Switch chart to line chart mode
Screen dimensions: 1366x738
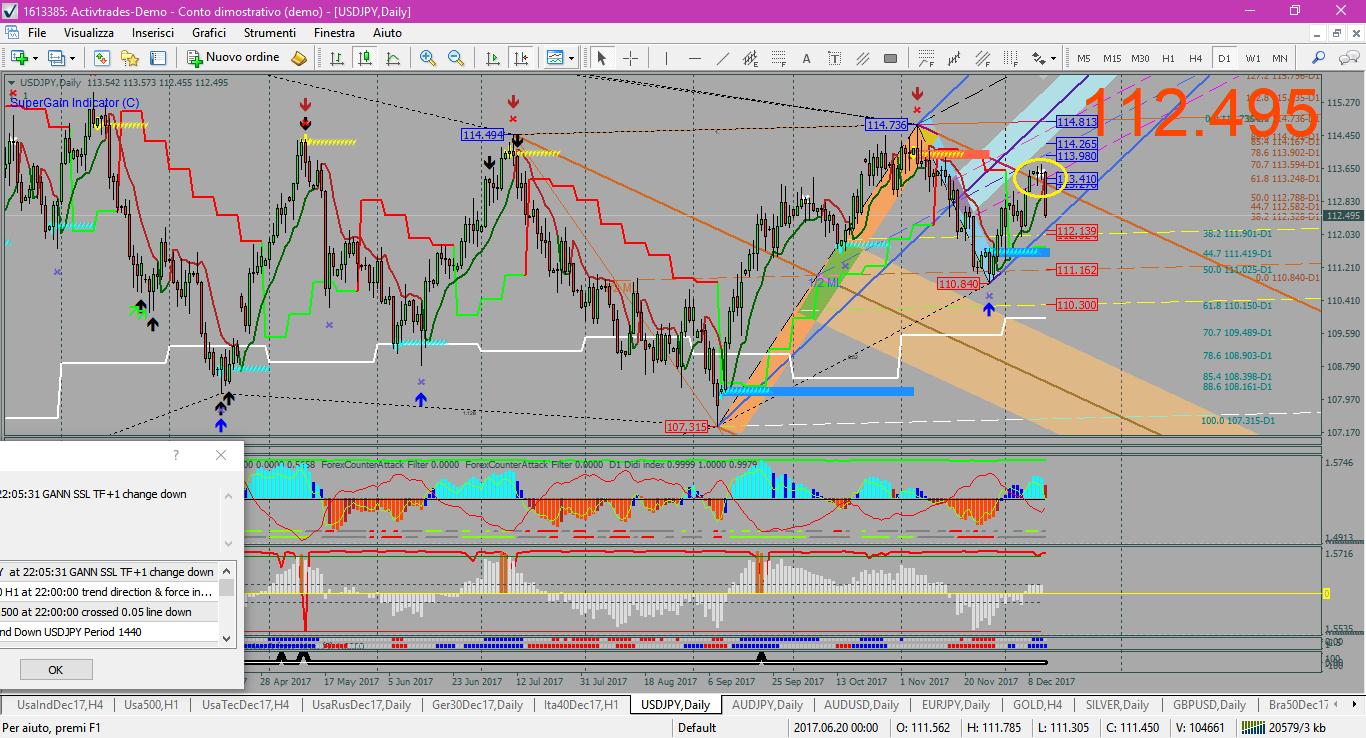393,58
